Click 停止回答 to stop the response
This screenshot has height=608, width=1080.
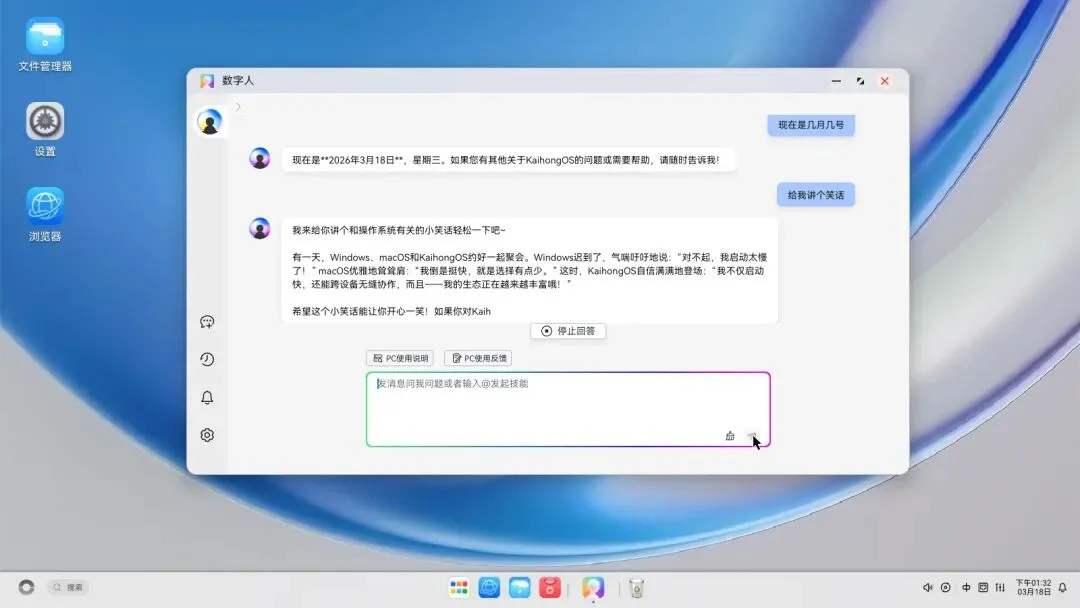[x=568, y=331]
